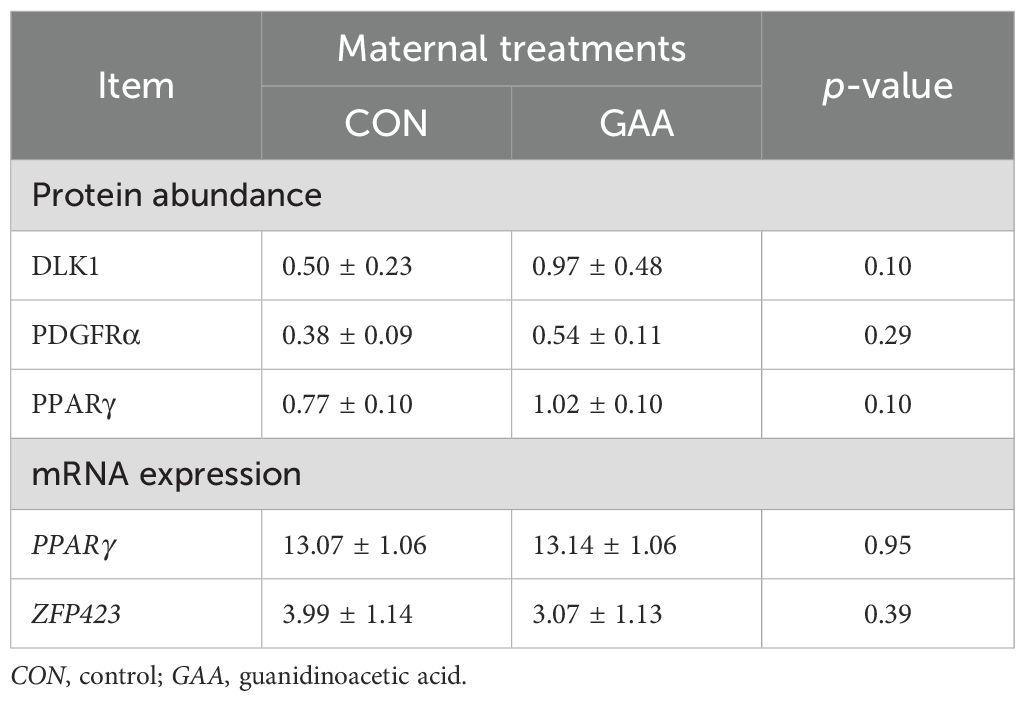This screenshot has width=1025, height=701.
Task: Select the CON value 13.07 ± 1.06
Action: point(351,544)
